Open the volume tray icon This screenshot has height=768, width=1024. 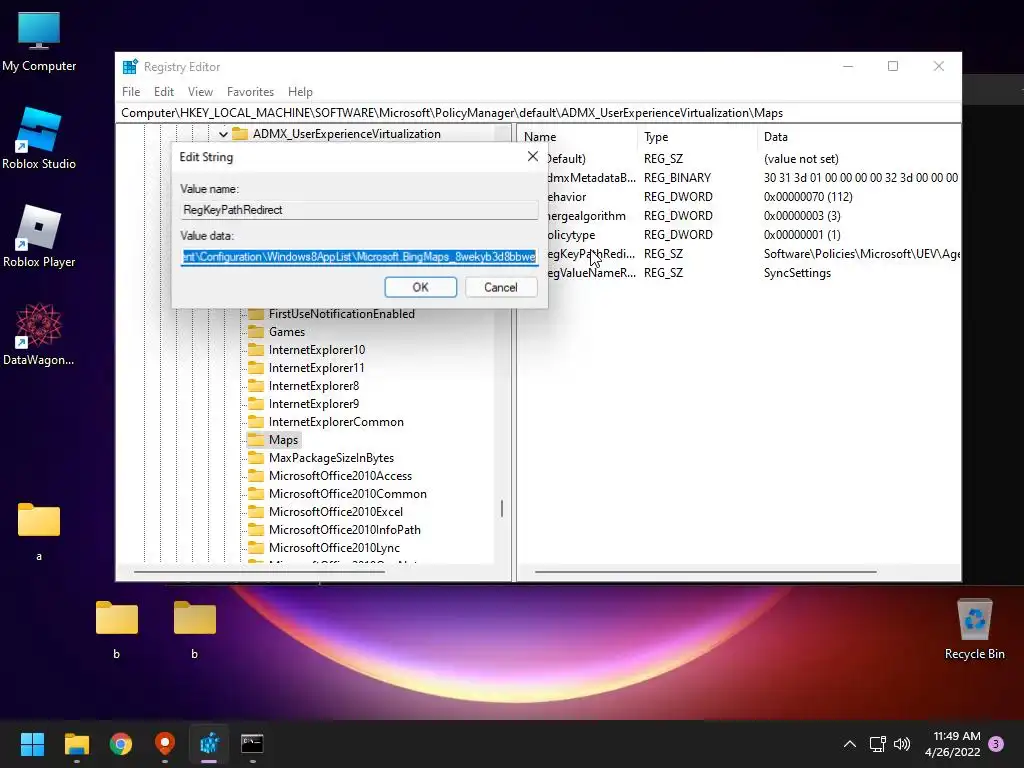tap(902, 744)
